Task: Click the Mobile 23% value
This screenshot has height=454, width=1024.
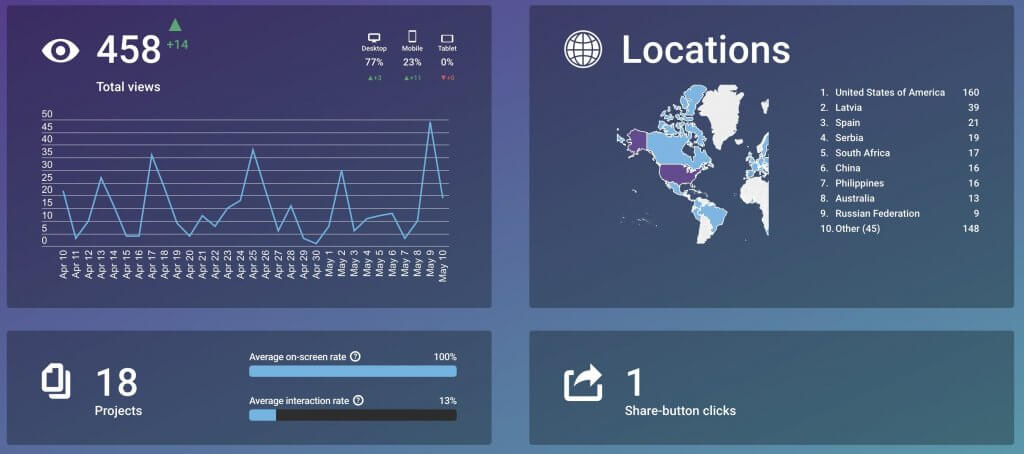Action: point(412,63)
